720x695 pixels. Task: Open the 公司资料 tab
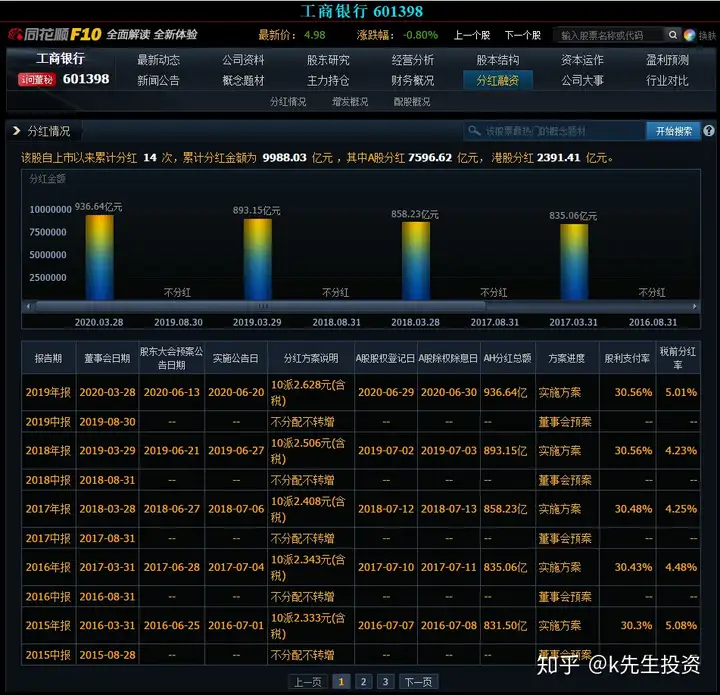[x=243, y=60]
